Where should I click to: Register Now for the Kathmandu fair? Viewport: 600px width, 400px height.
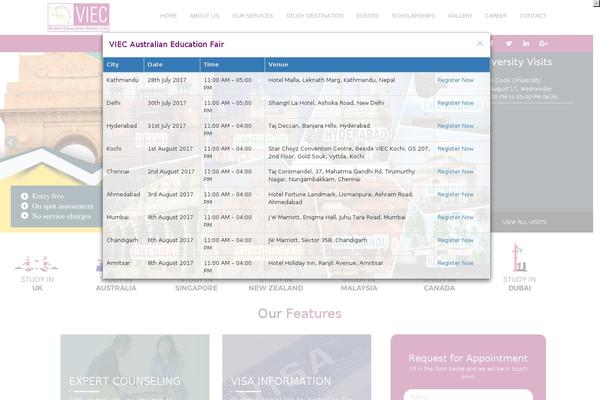[x=455, y=80]
